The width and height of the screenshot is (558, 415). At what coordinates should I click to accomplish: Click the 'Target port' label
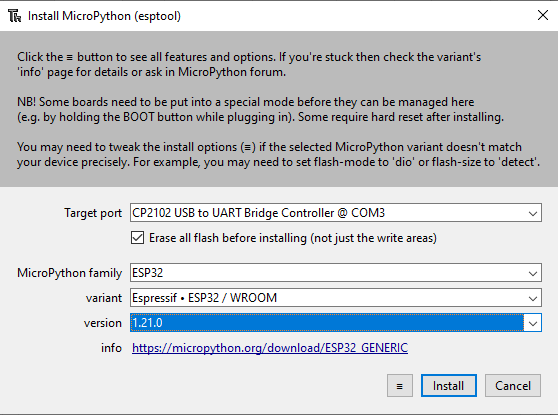pos(93,213)
